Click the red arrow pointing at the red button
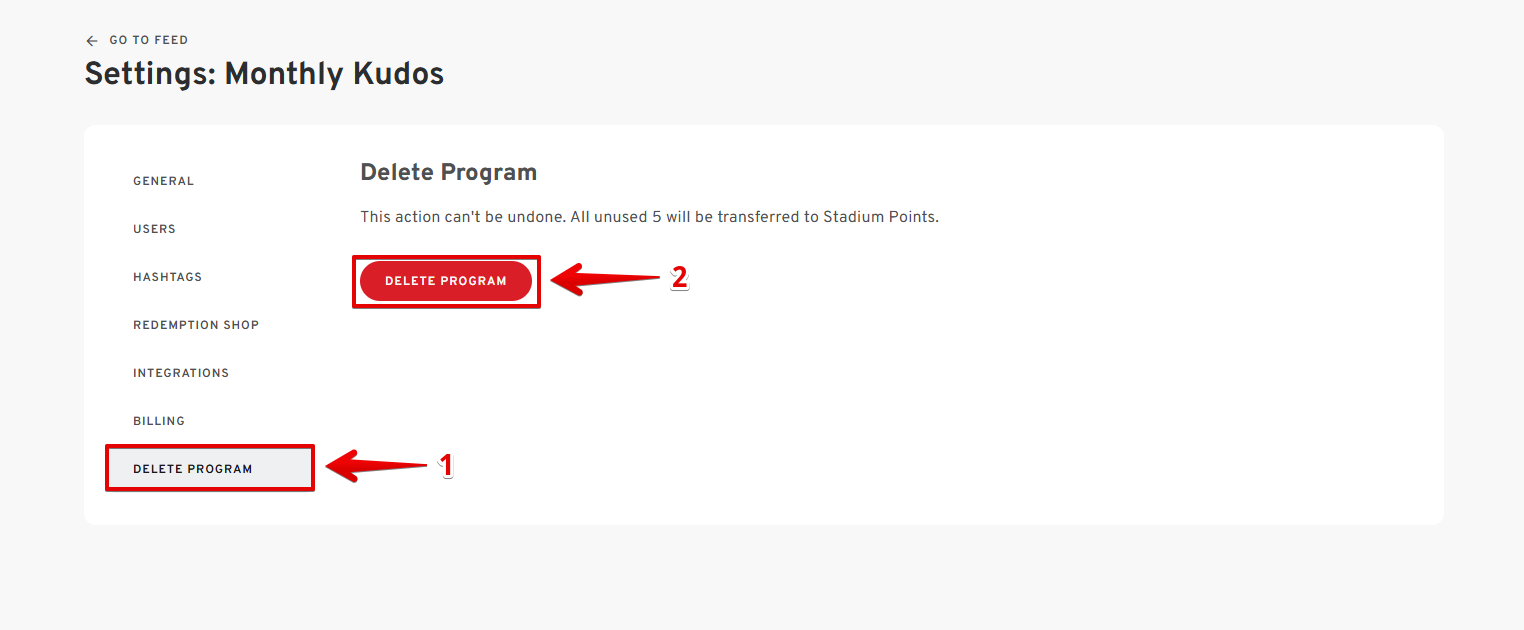Screen dimensions: 1524x630 click(603, 279)
